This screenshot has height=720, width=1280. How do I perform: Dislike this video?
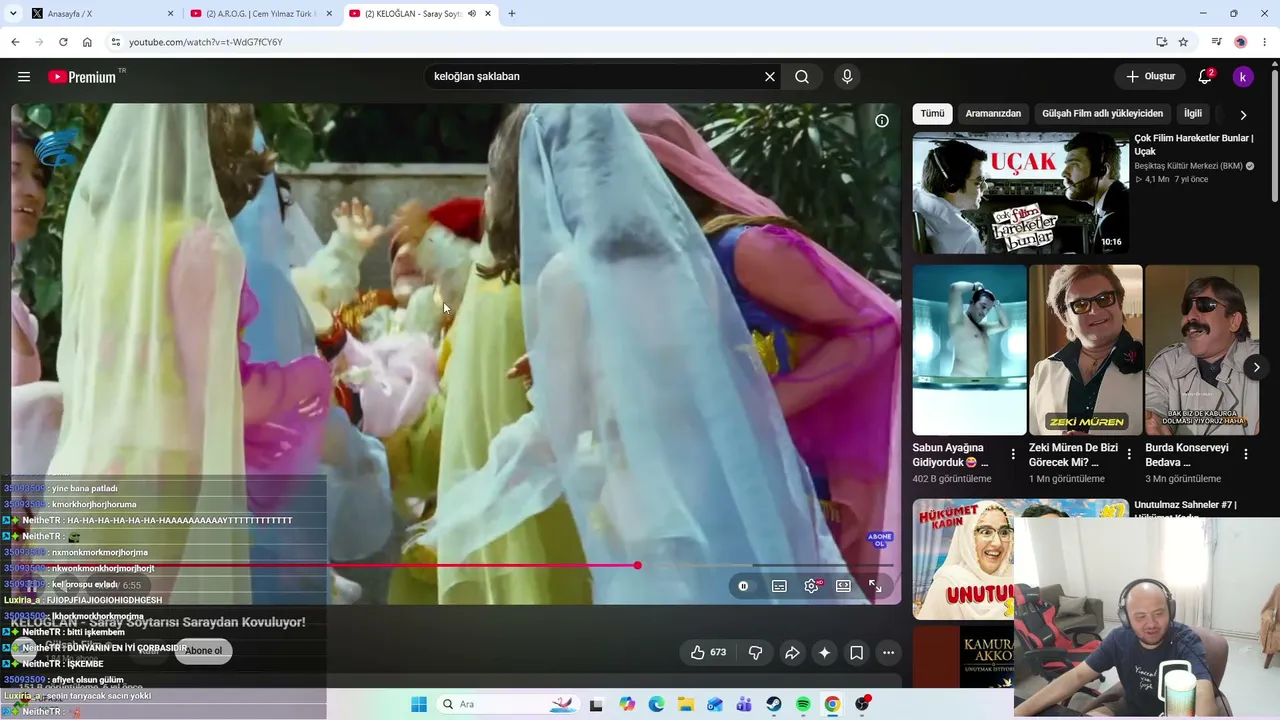(756, 653)
